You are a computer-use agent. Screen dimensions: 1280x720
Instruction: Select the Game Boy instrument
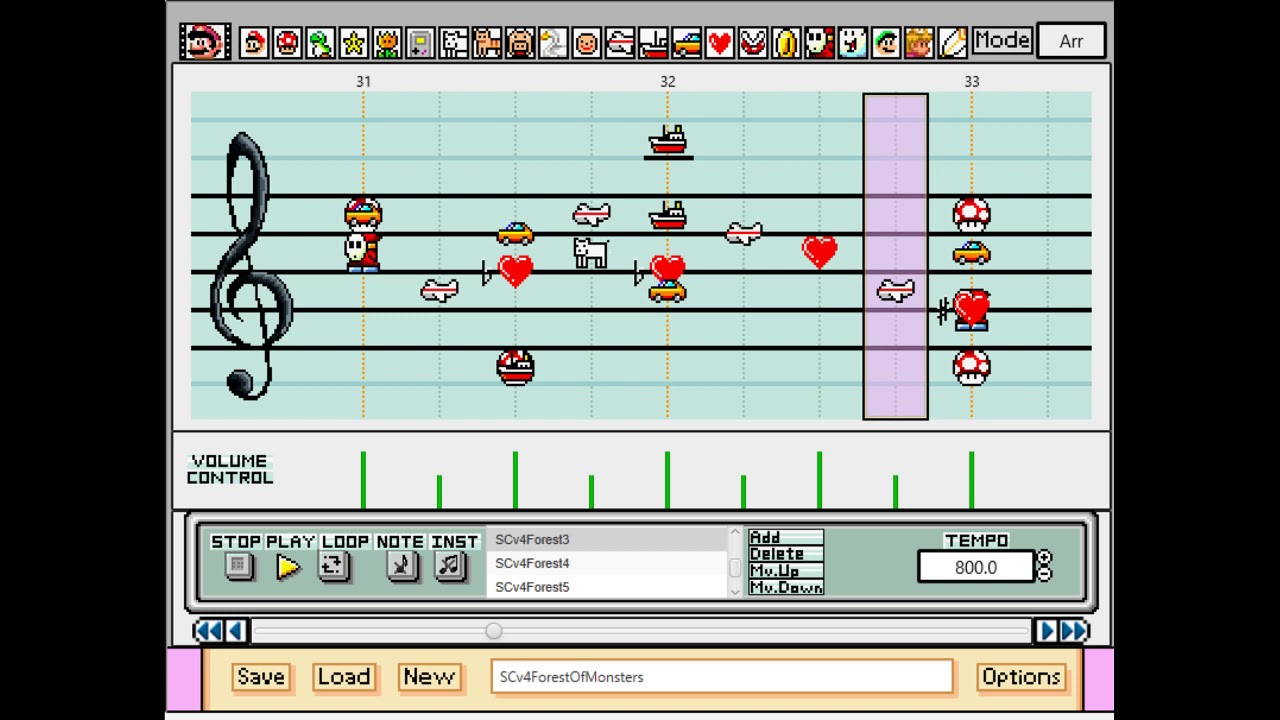(420, 42)
